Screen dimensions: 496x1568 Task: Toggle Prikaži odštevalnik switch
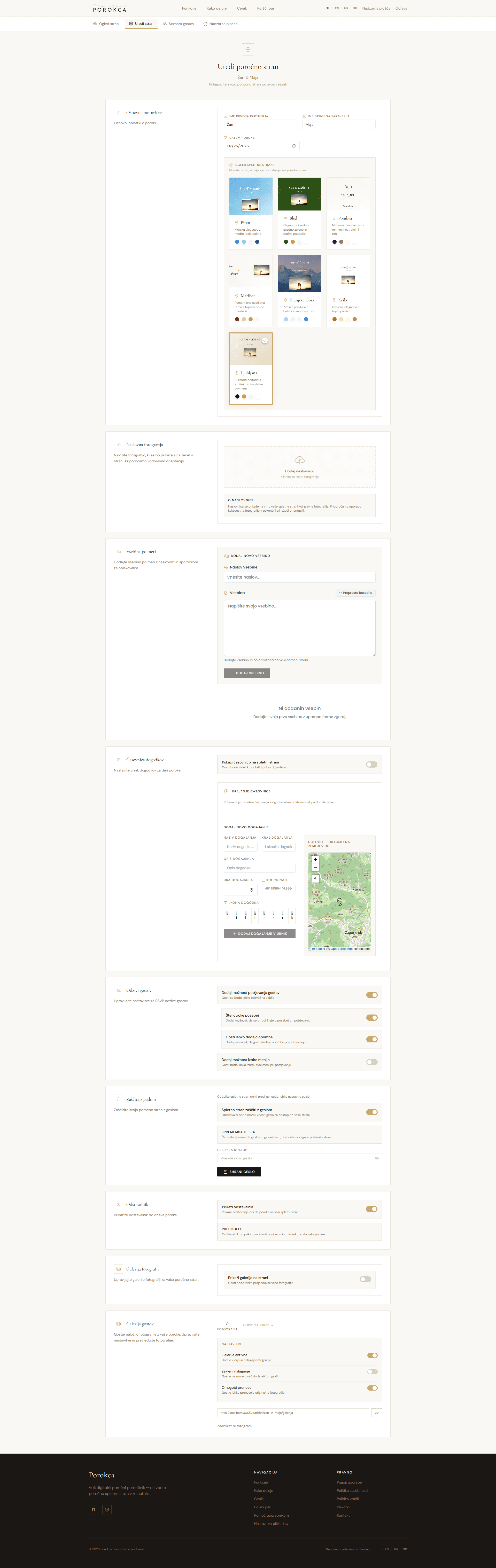[372, 1209]
